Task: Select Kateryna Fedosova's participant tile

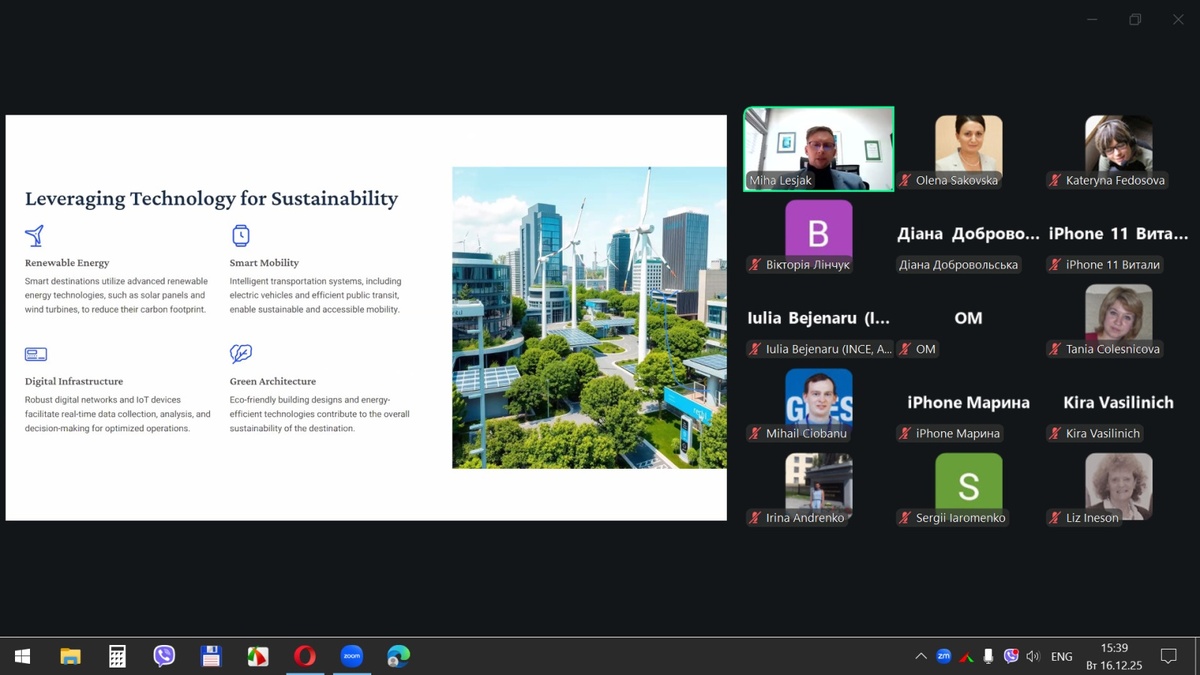Action: click(x=1118, y=145)
